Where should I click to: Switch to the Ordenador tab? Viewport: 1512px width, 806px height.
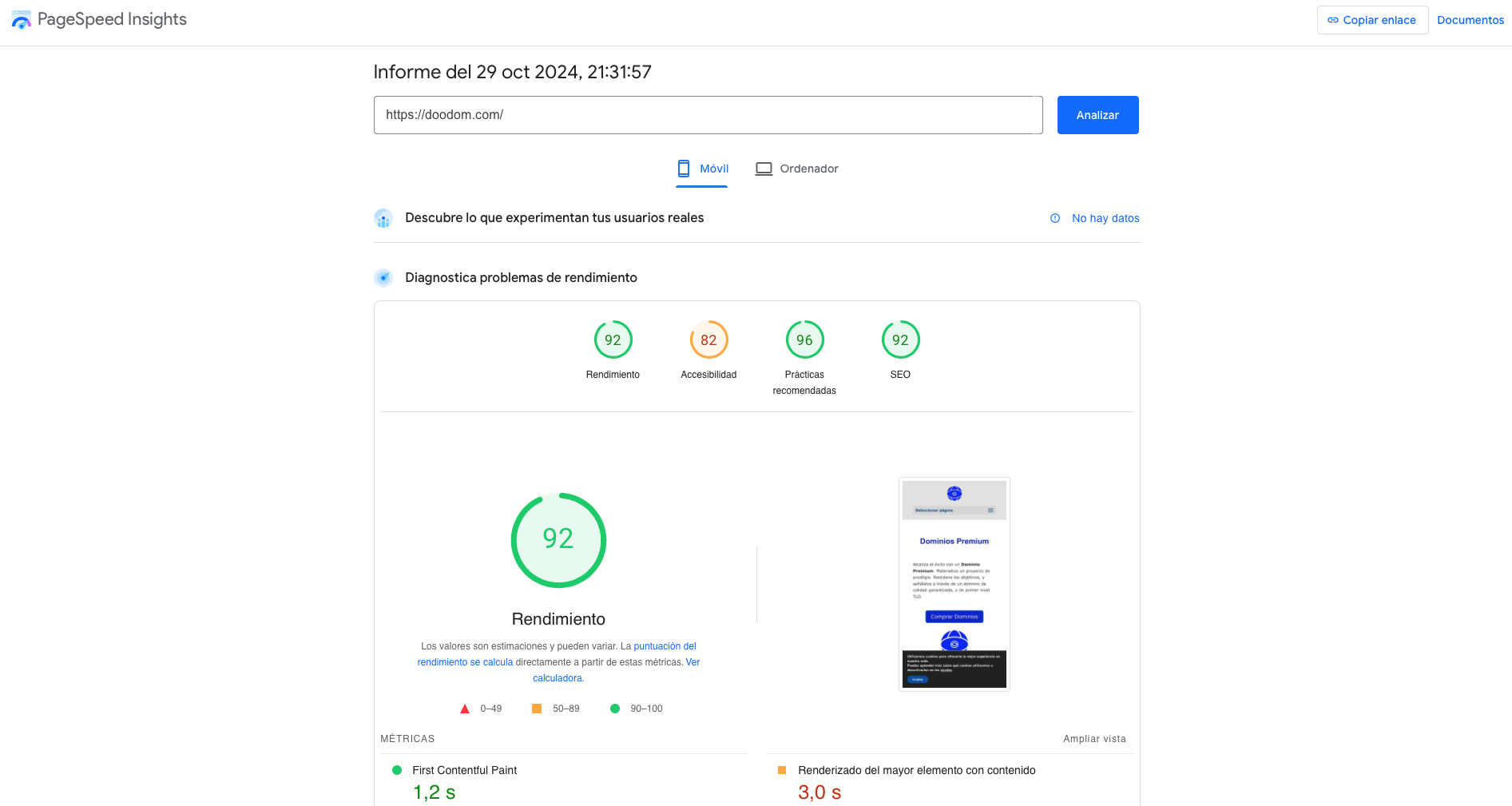(797, 169)
